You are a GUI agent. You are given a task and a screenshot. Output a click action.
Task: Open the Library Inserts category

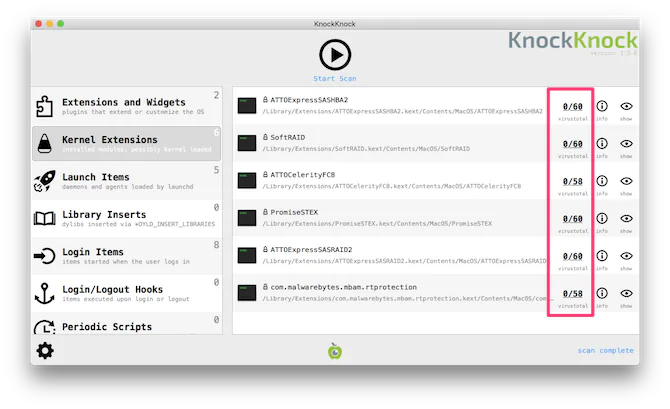coord(127,218)
